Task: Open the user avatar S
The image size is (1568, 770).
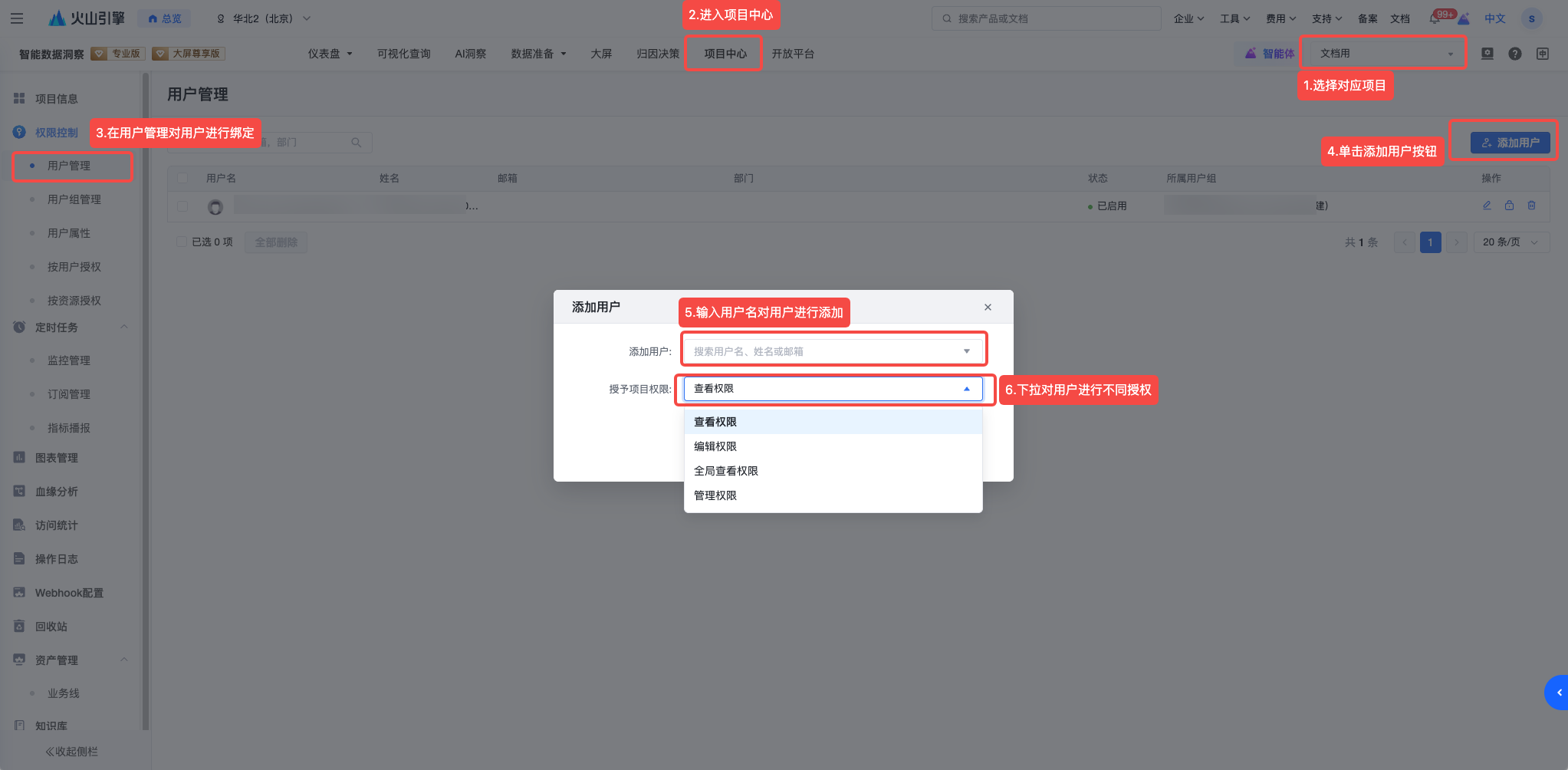Action: (x=1531, y=18)
